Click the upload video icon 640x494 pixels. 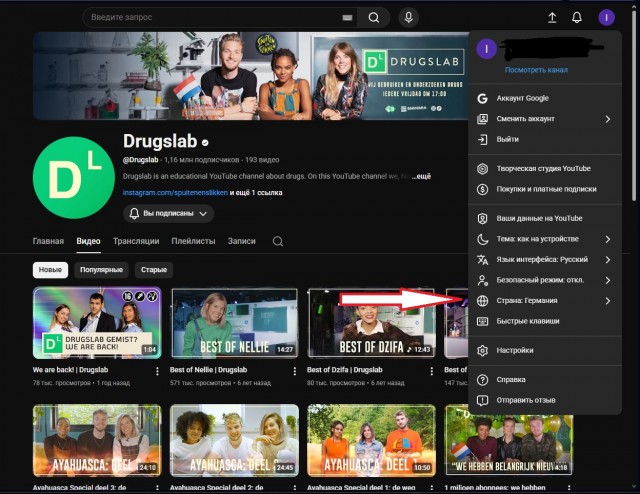tap(552, 18)
